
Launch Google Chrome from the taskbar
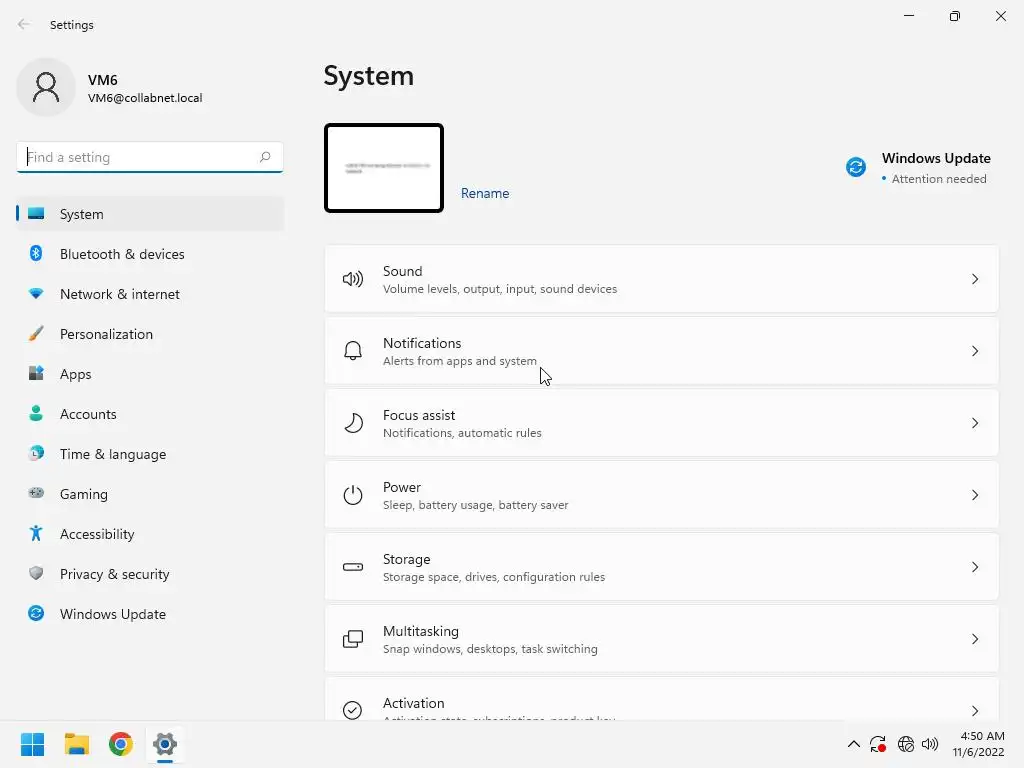coord(121,744)
